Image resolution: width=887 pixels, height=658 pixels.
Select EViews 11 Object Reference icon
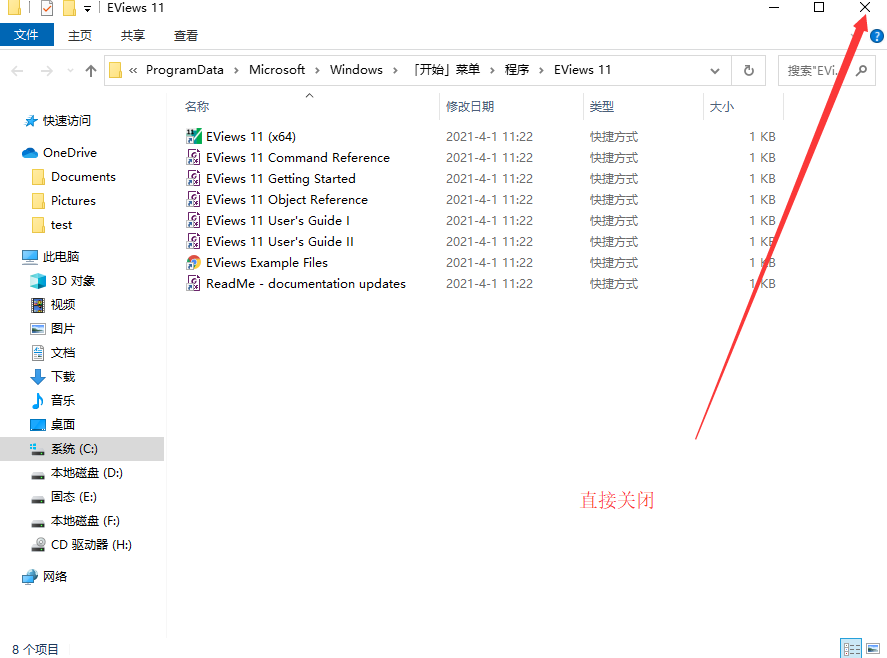[x=193, y=199]
